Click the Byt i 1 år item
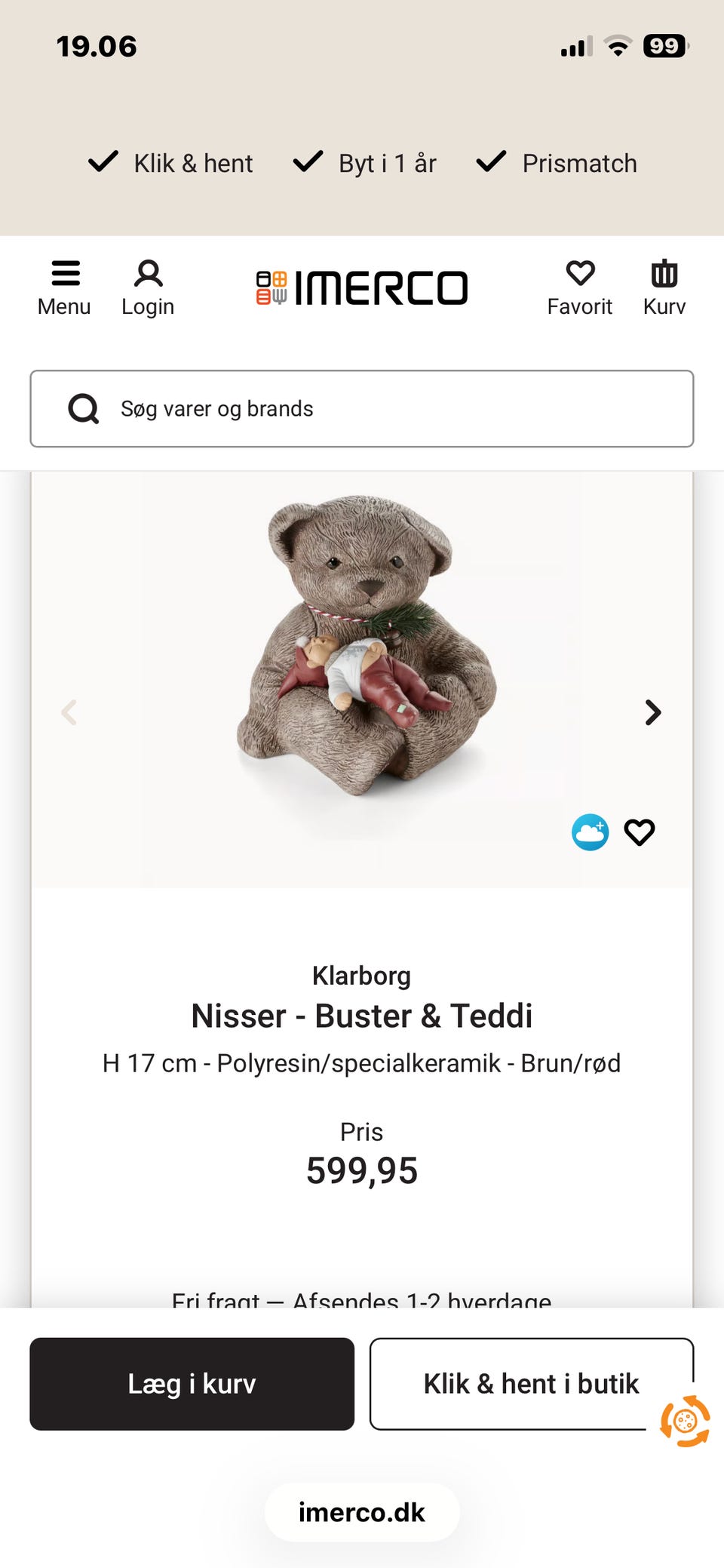This screenshot has width=724, height=1568. [365, 163]
